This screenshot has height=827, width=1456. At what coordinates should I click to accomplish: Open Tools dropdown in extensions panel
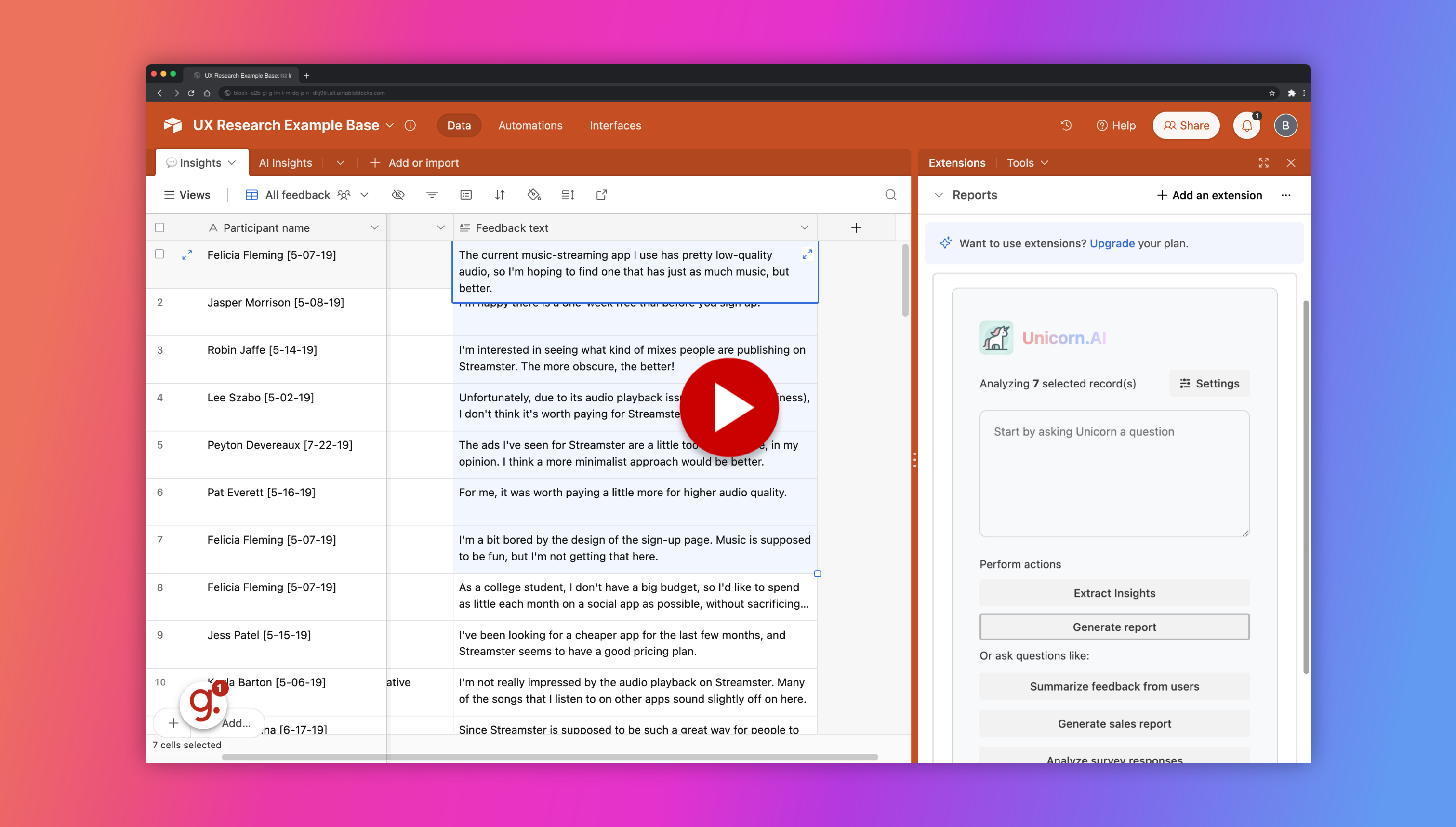(x=1027, y=163)
